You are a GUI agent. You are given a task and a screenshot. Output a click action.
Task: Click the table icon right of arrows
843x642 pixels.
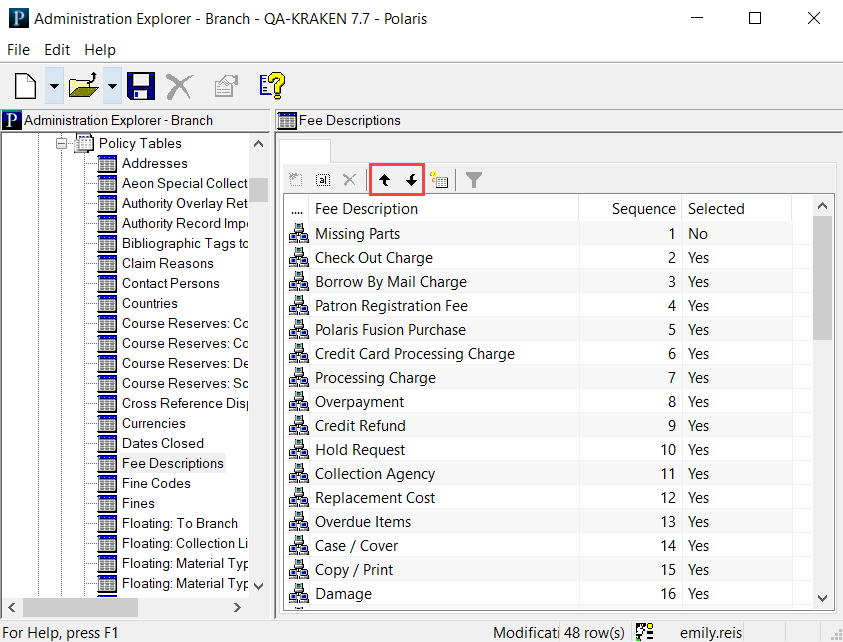[x=439, y=180]
